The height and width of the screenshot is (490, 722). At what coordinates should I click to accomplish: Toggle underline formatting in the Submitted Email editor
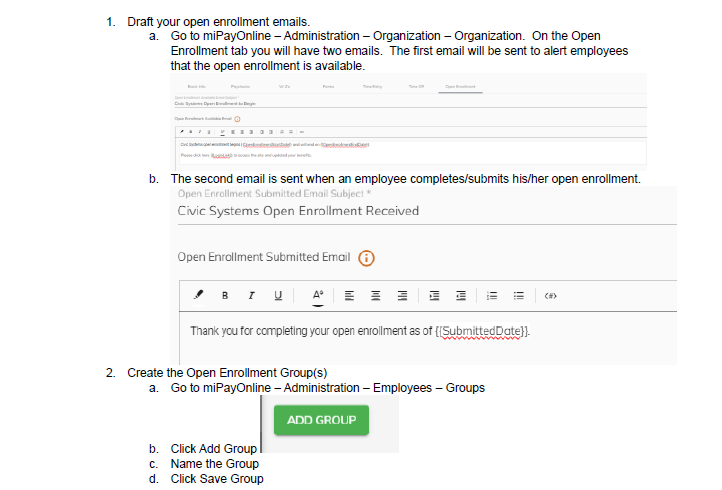(278, 296)
